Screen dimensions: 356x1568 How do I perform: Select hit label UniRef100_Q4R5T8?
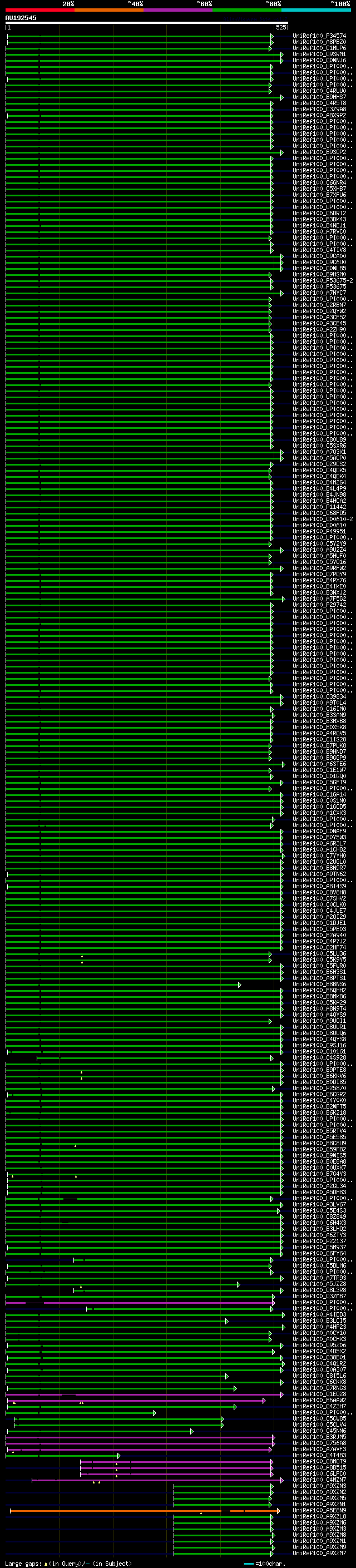tap(319, 103)
